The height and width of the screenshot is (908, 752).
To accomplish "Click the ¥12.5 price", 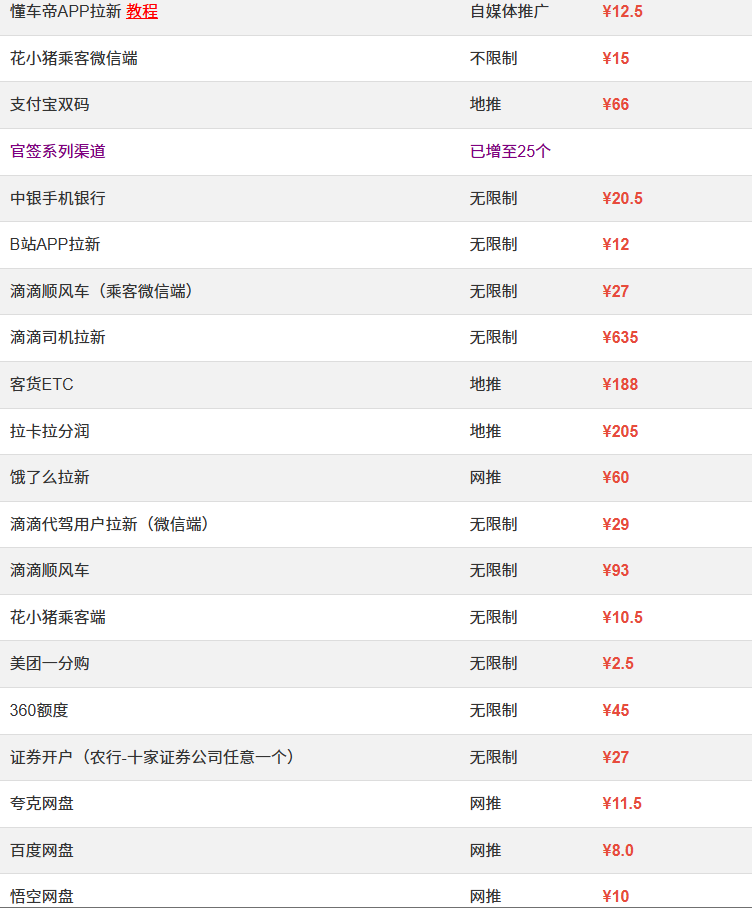I will (622, 12).
